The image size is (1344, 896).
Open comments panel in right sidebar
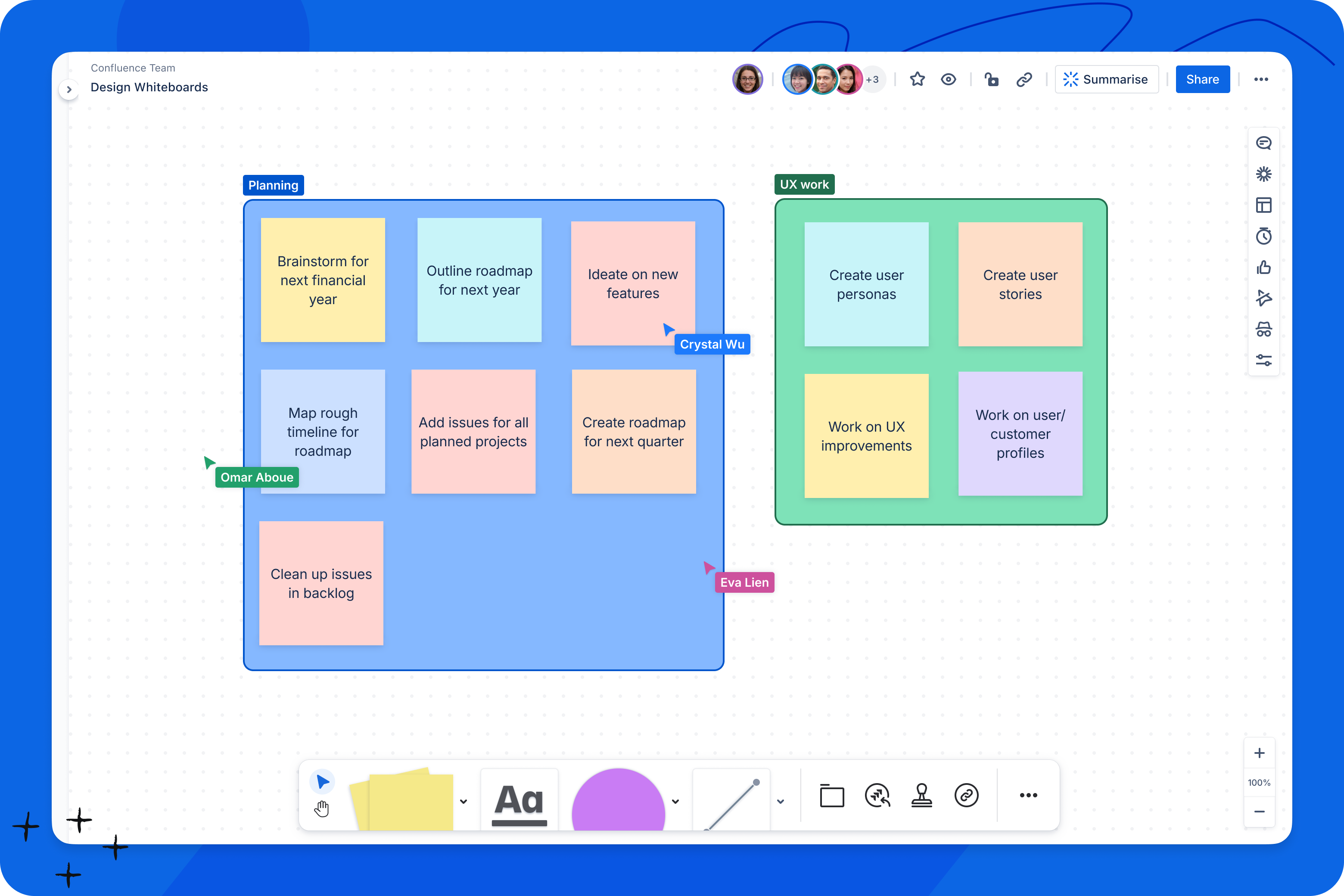(1263, 143)
